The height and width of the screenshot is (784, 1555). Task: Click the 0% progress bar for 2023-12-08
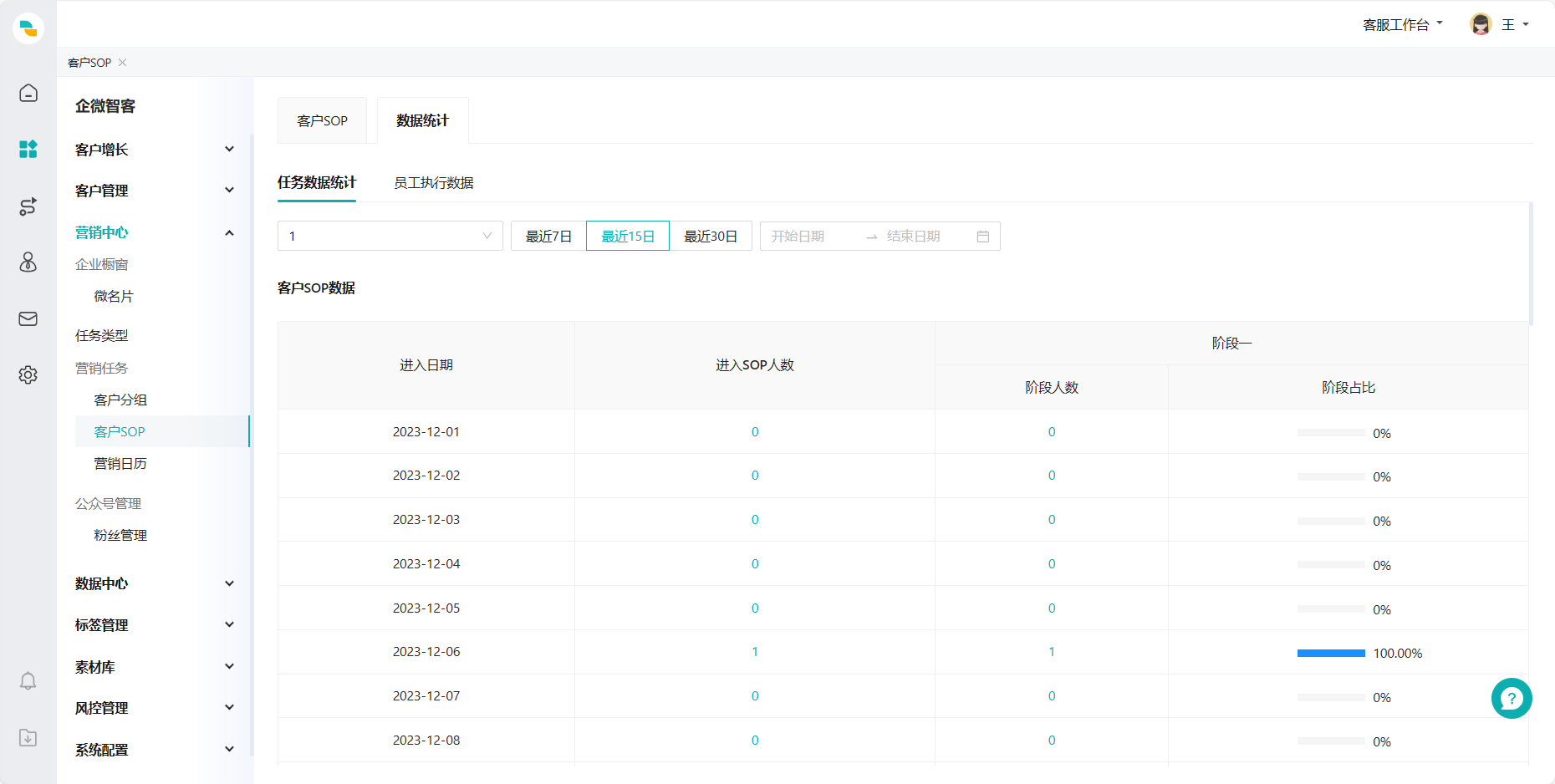point(1331,741)
